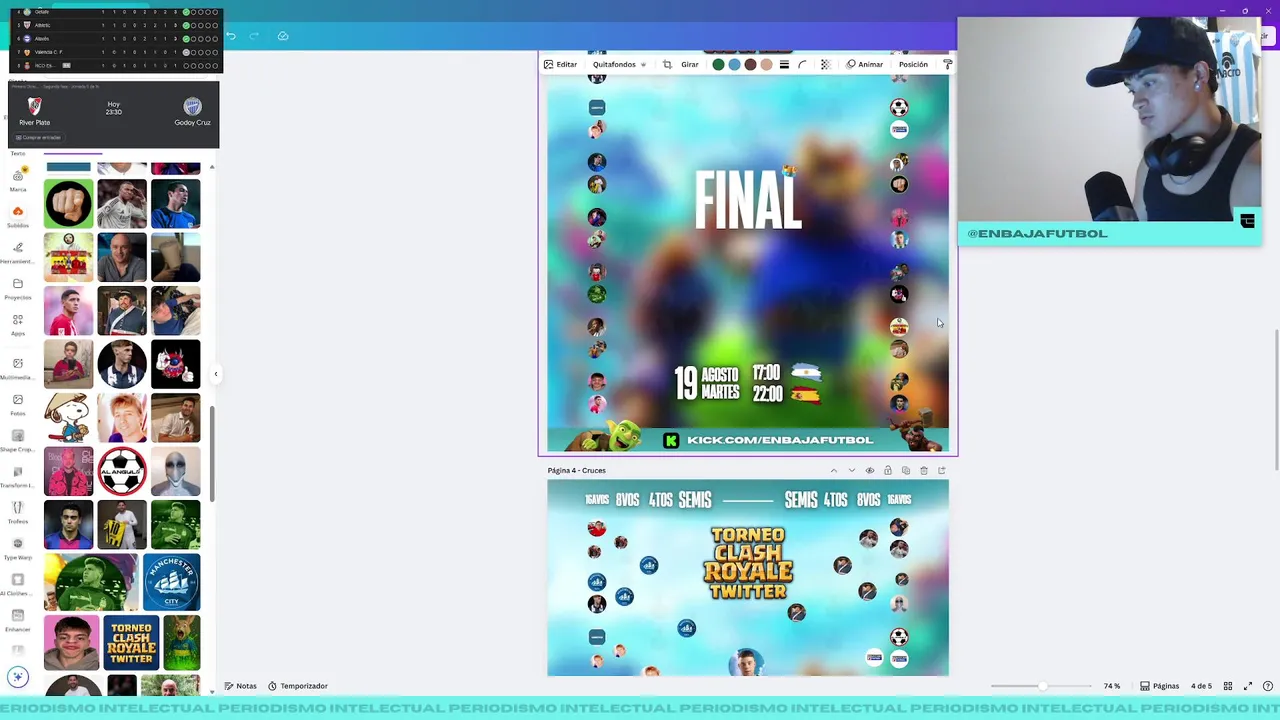The image size is (1280, 720).
Task: Click the redo arrow in header
Action: click(x=254, y=36)
